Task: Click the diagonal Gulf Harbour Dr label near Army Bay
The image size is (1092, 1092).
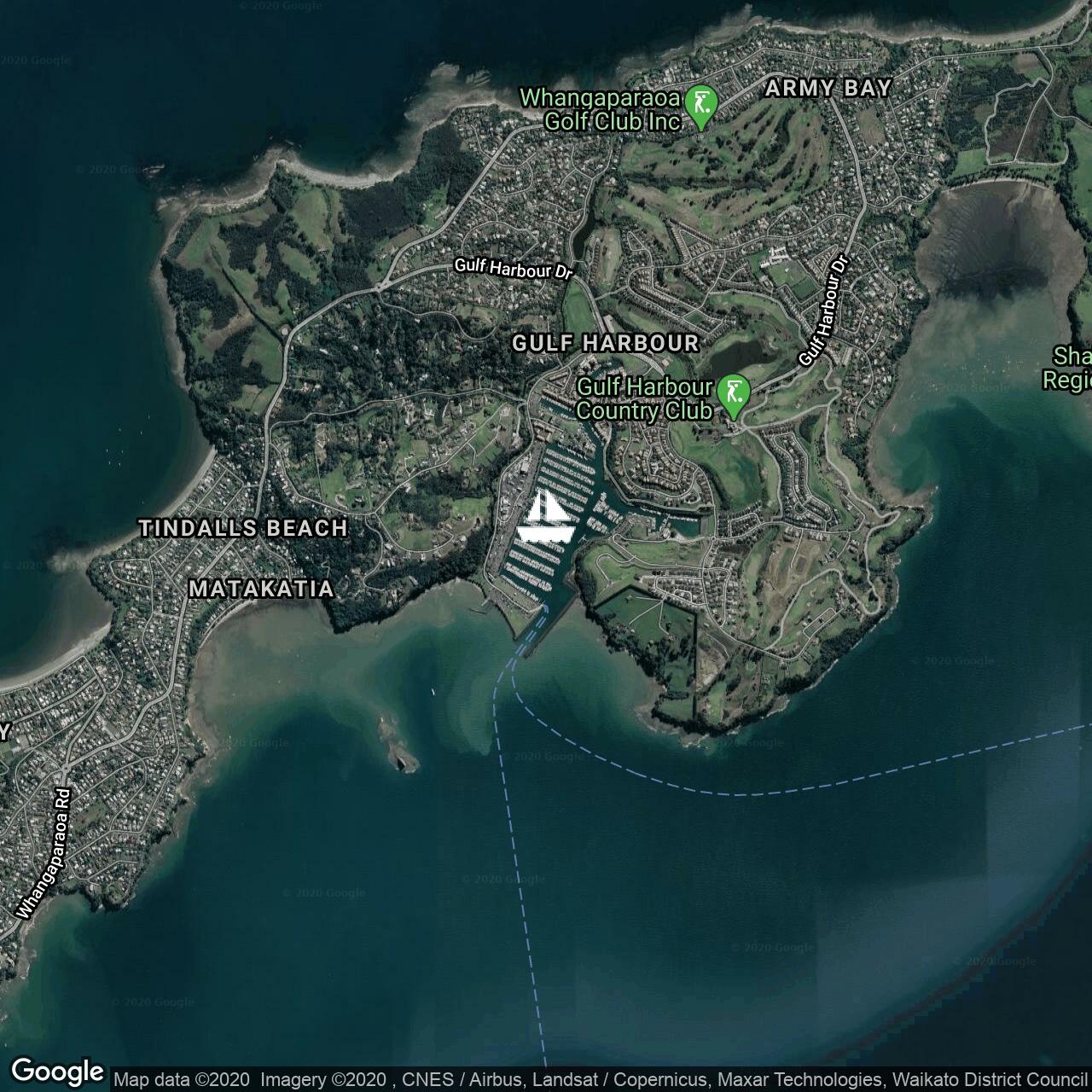Action: [825, 311]
